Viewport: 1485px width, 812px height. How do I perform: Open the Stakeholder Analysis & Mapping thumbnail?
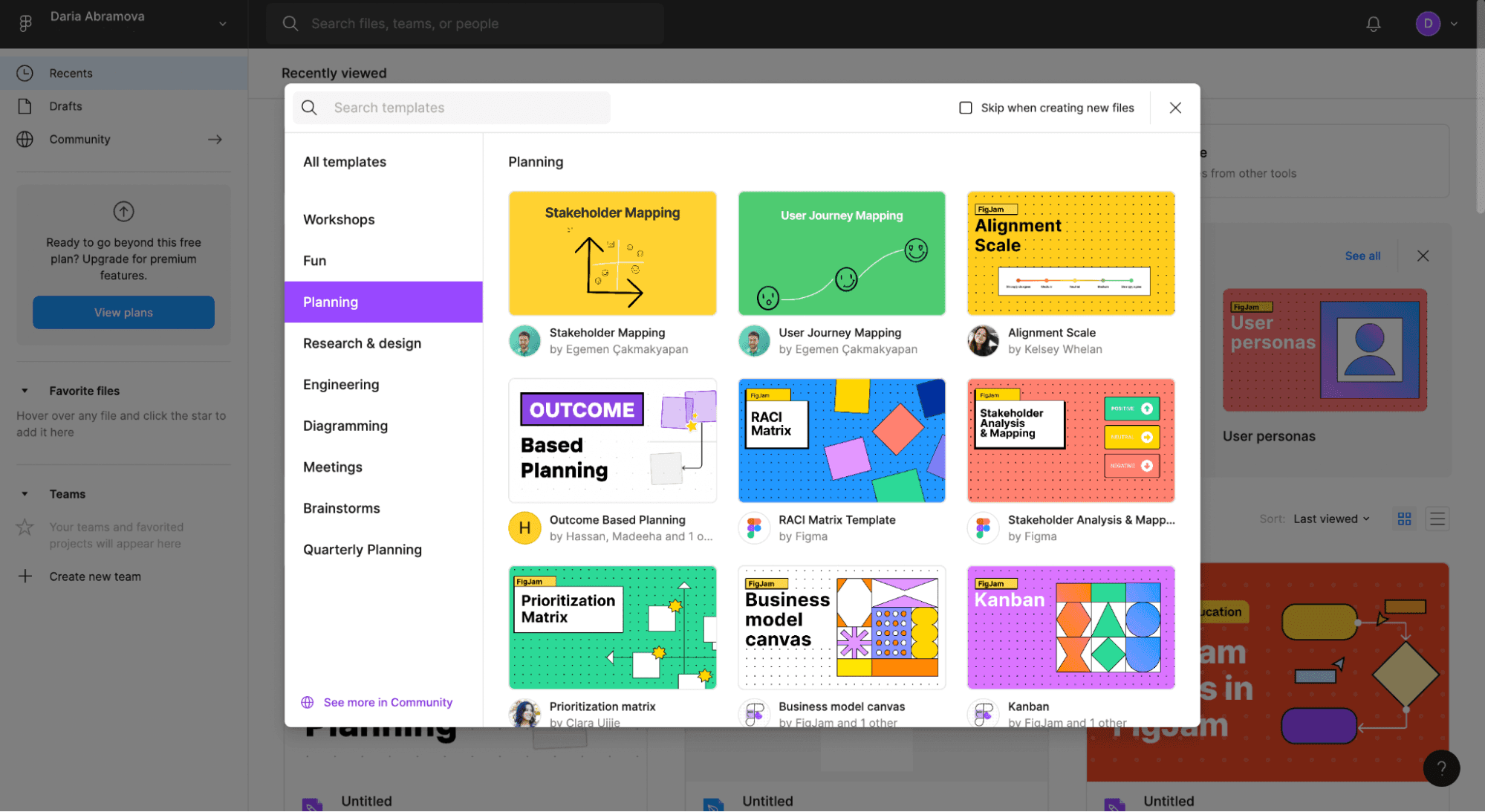pyautogui.click(x=1070, y=441)
